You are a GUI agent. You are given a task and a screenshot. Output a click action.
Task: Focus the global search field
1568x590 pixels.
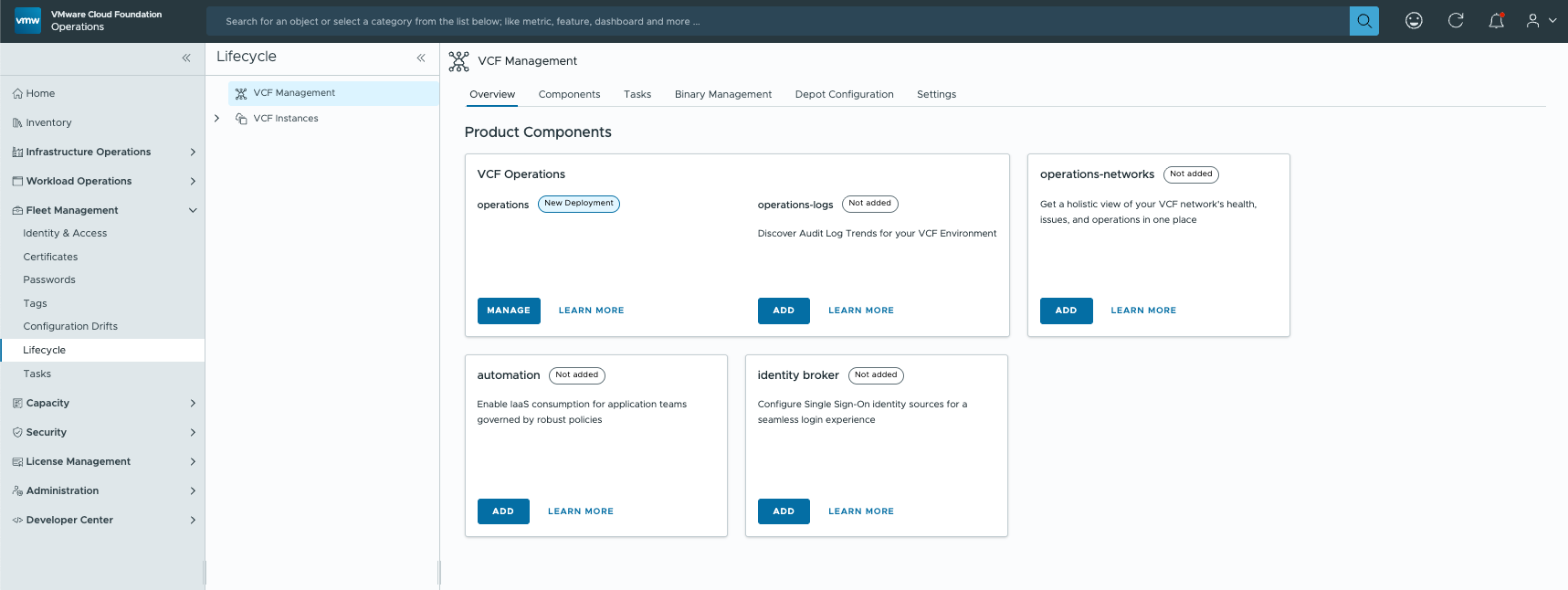778,21
